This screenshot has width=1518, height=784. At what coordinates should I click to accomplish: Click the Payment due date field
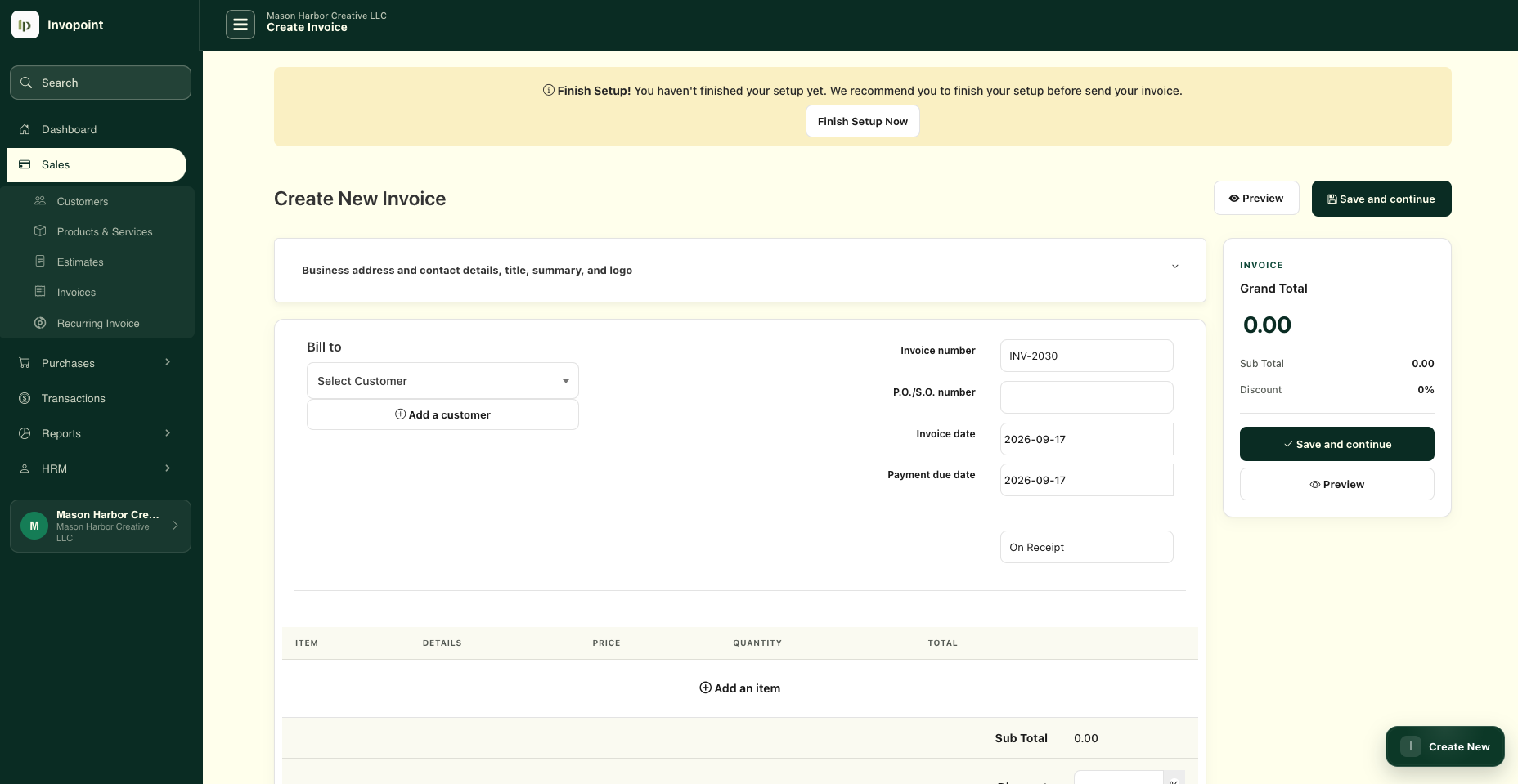pos(1086,480)
